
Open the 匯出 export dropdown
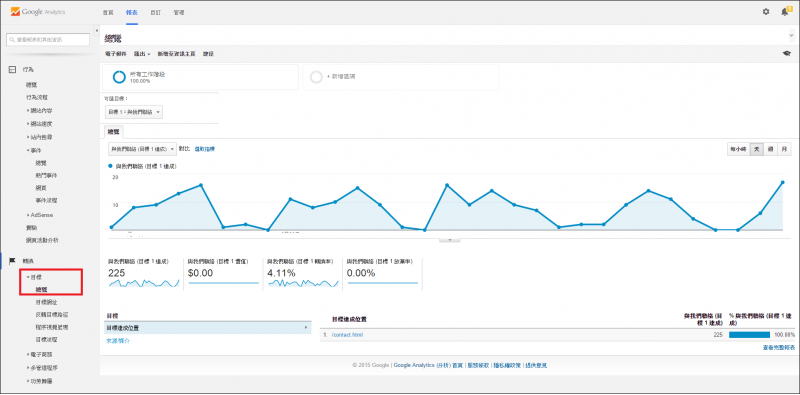[x=142, y=54]
